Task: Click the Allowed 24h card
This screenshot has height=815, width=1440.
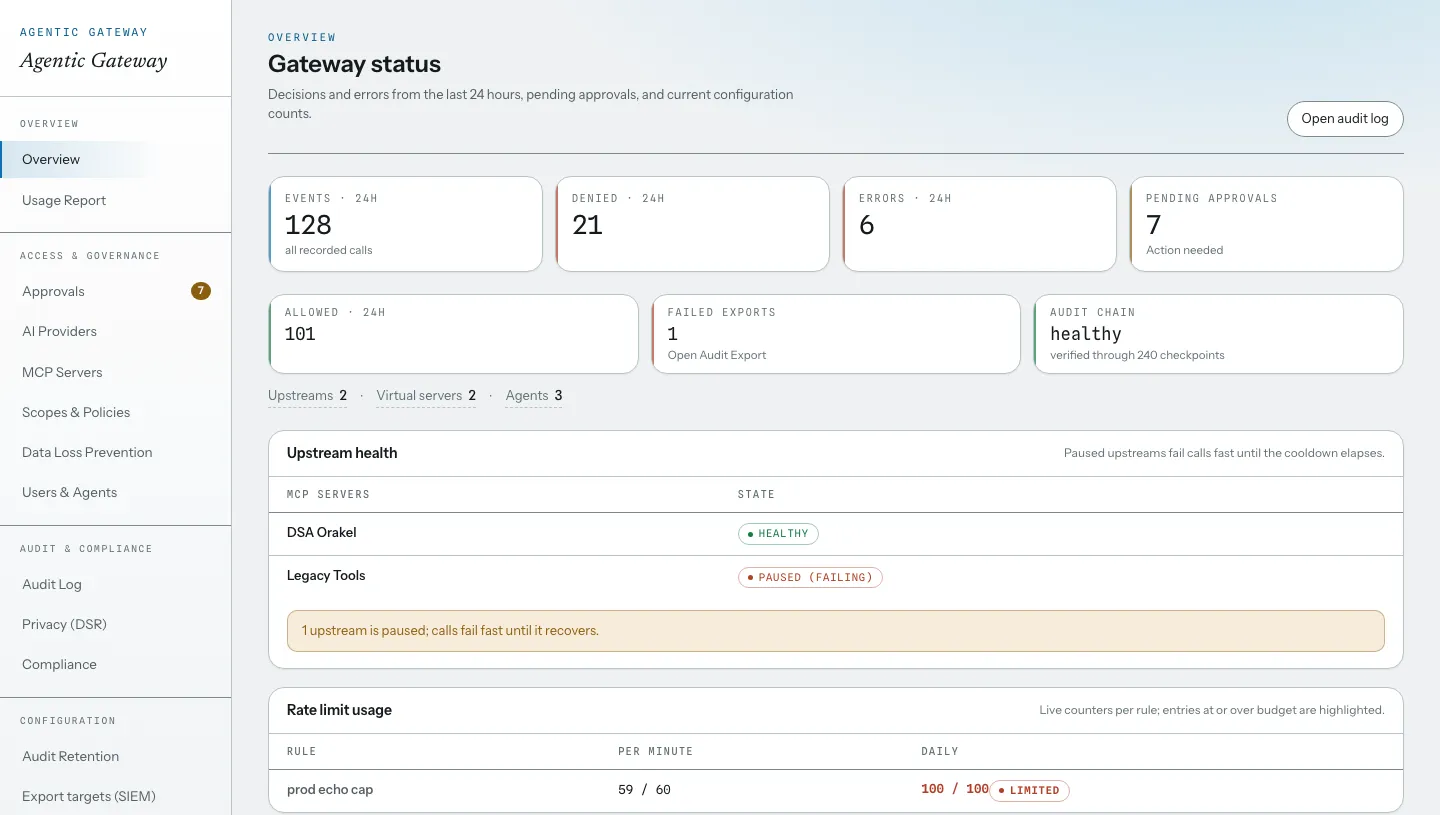Action: coord(453,334)
